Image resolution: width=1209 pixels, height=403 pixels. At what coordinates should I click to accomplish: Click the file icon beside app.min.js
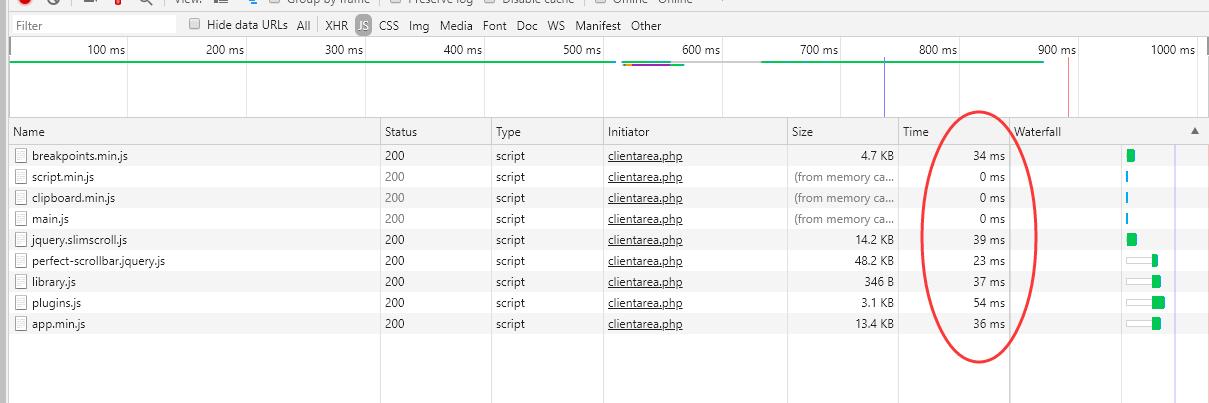[22, 324]
